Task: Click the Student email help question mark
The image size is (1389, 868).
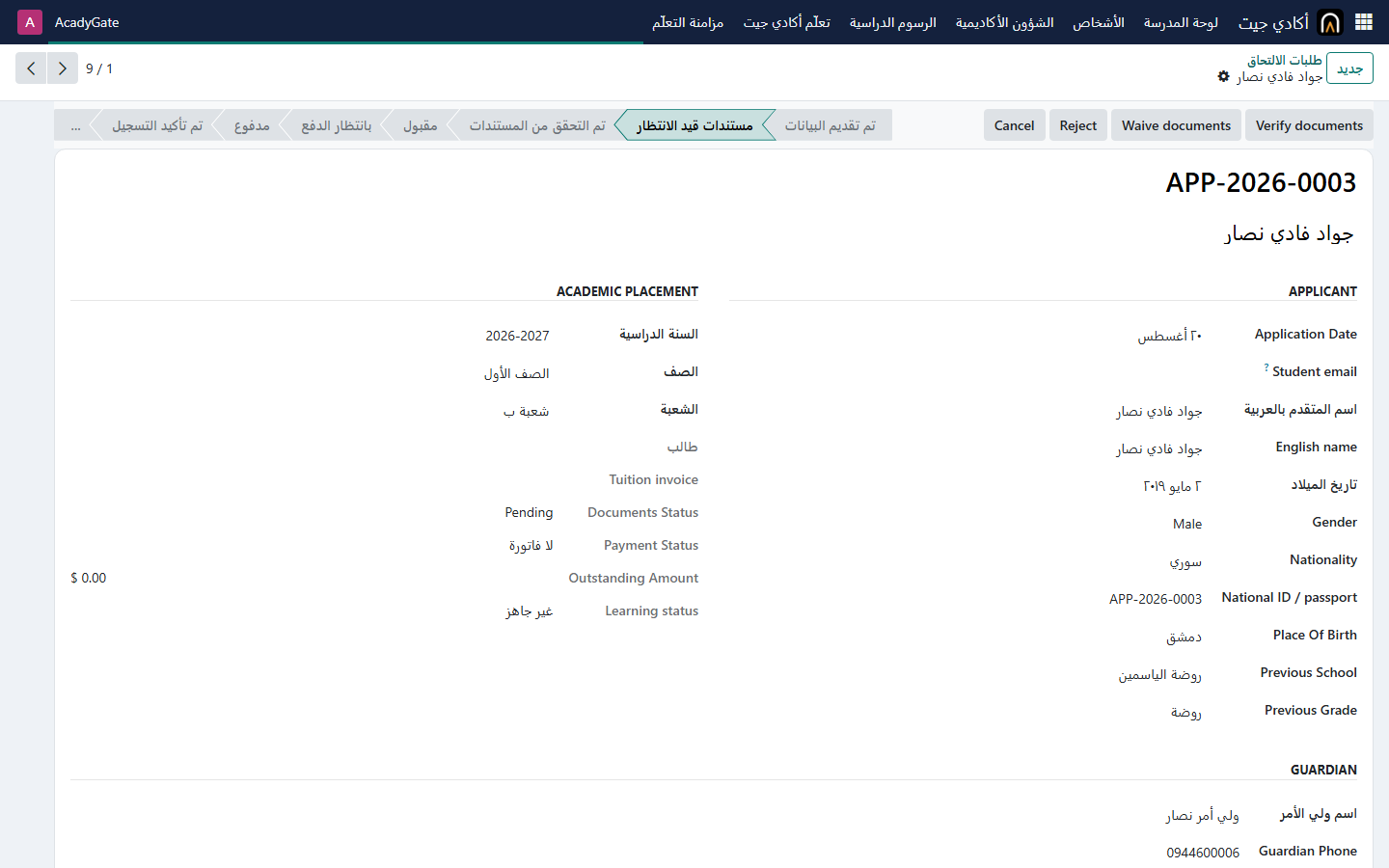Action: [1266, 367]
